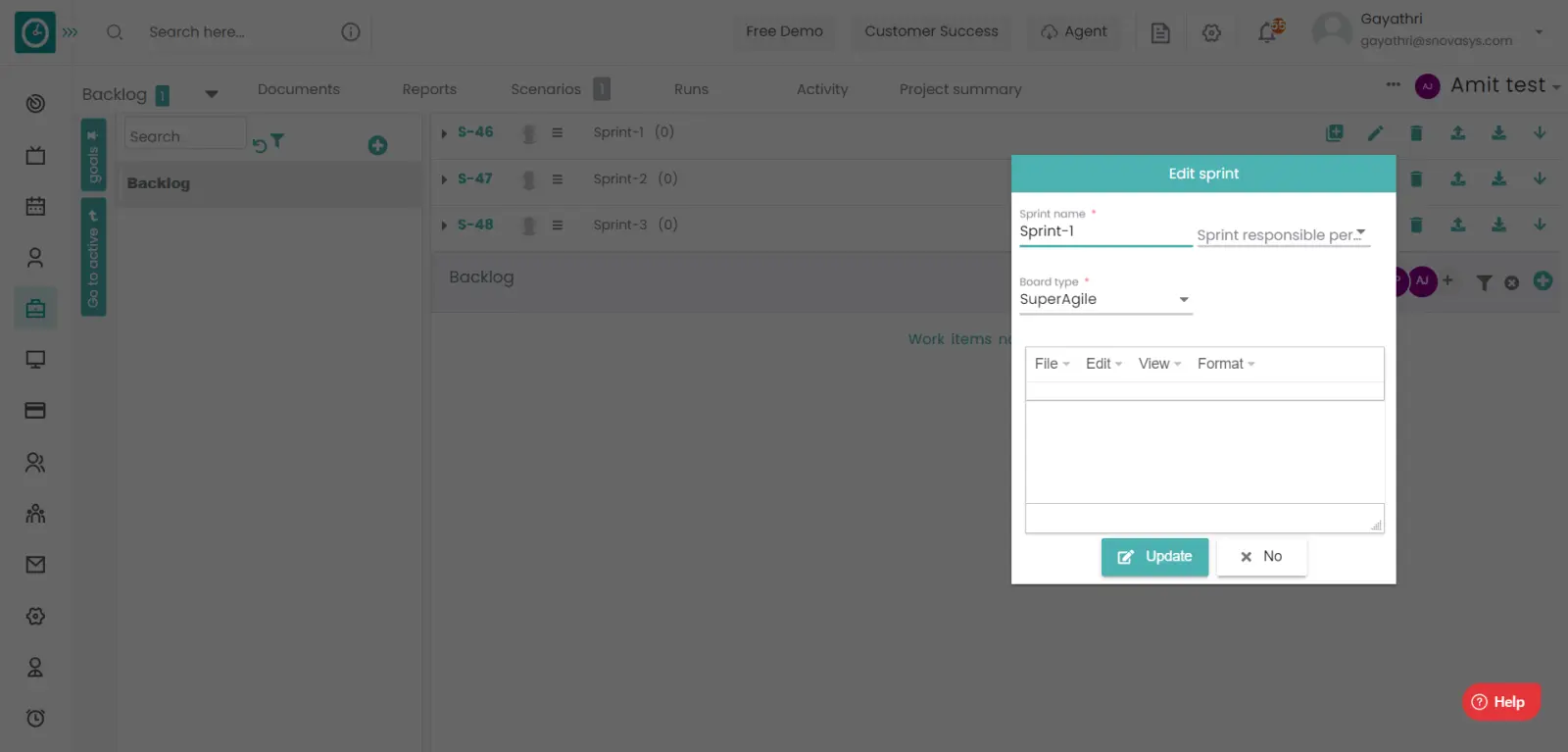Click the Free Demo button
This screenshot has width=1568, height=752.
click(784, 31)
